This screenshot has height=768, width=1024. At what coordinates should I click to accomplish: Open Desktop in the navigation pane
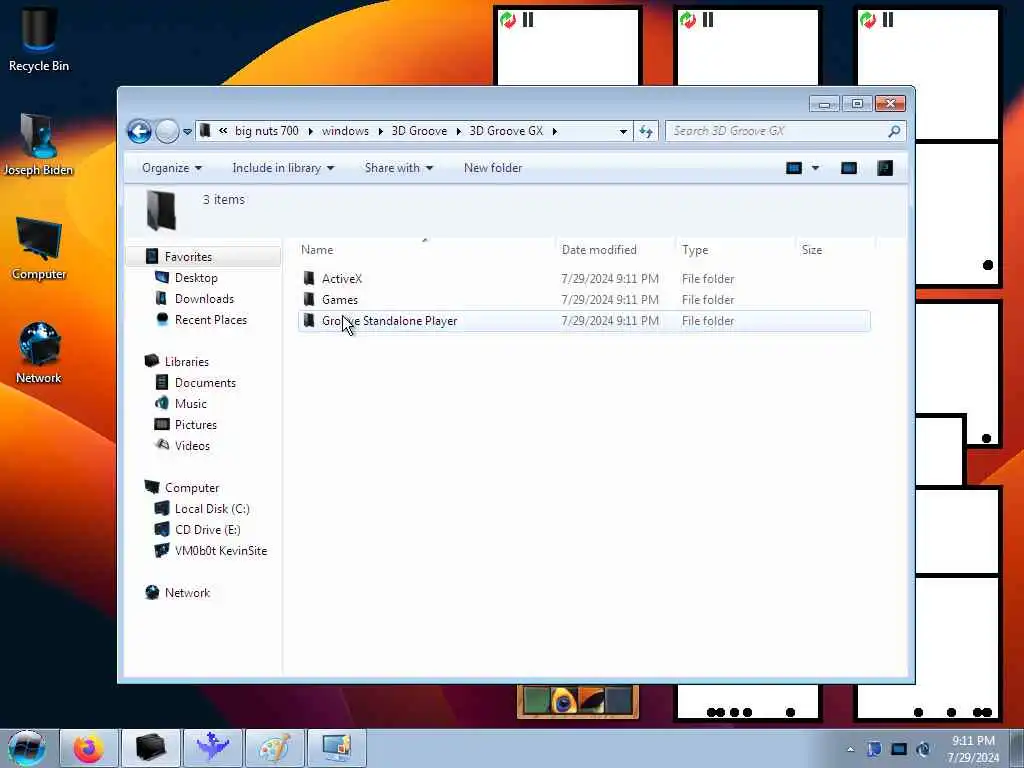click(x=196, y=278)
